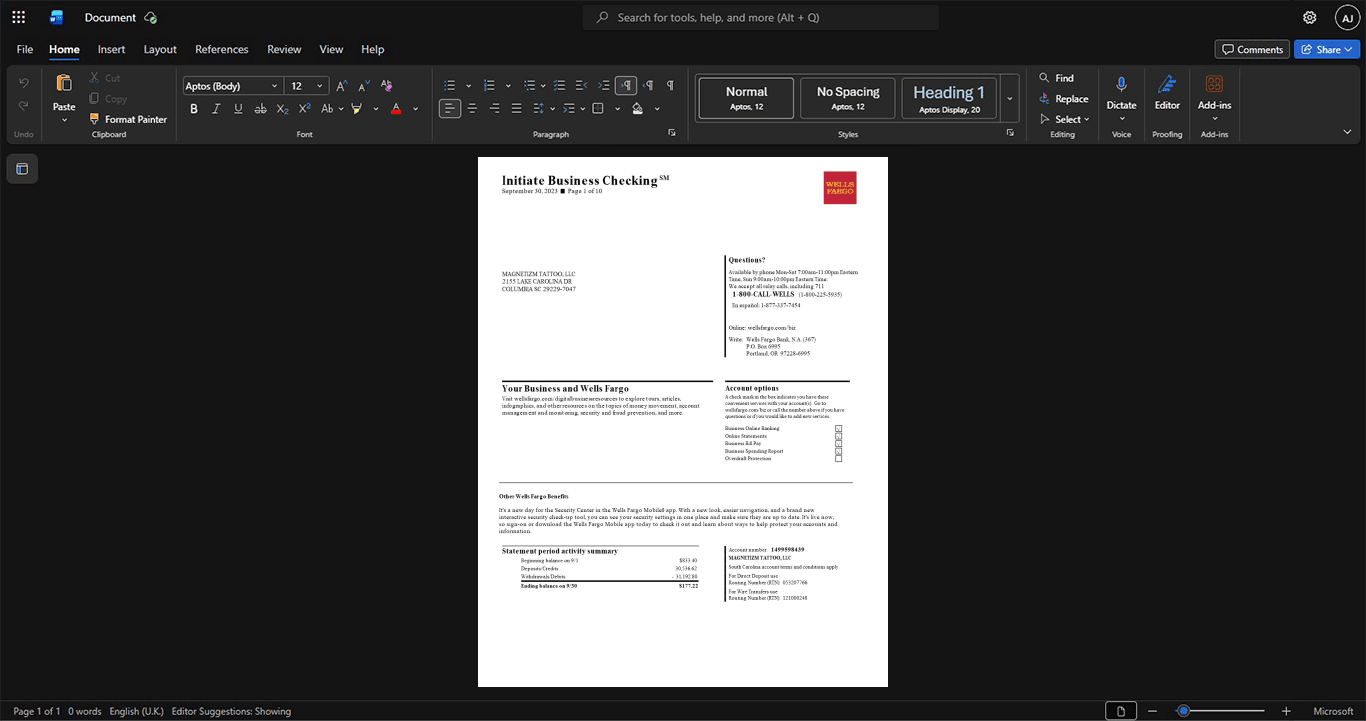Apply the No Spacing style
The height and width of the screenshot is (721, 1366).
pos(848,98)
